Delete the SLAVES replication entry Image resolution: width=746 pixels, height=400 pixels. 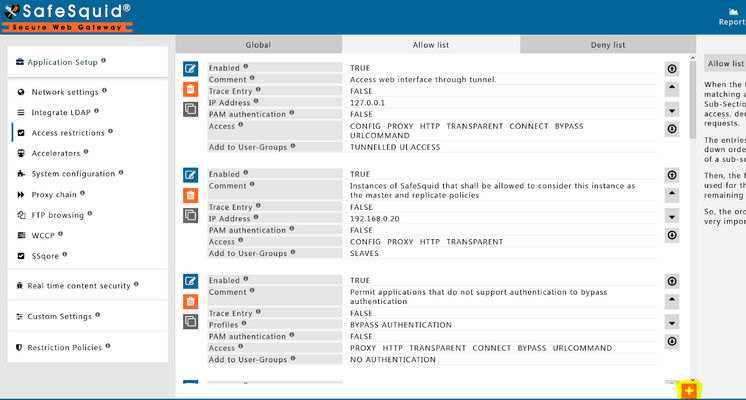tap(190, 195)
